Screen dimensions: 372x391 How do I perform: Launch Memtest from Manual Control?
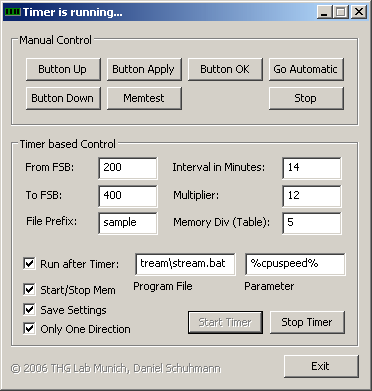click(x=144, y=98)
